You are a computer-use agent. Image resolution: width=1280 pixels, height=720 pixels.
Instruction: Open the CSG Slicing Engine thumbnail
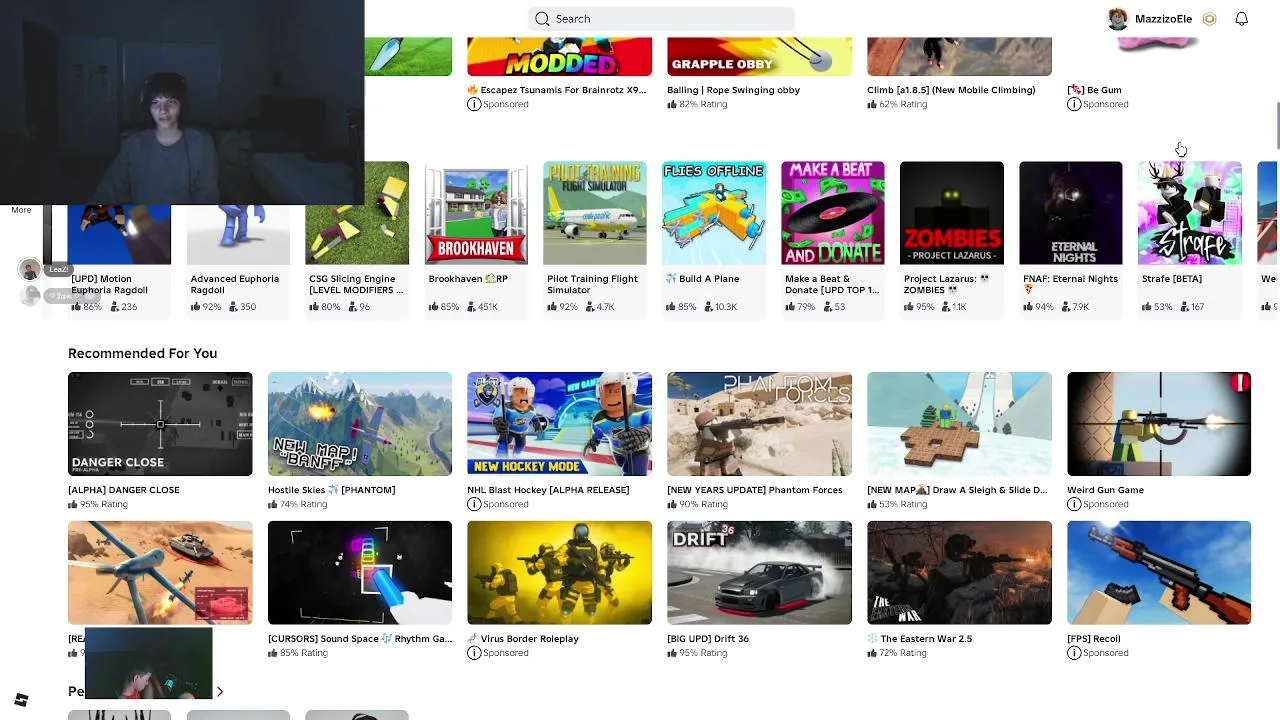(357, 213)
